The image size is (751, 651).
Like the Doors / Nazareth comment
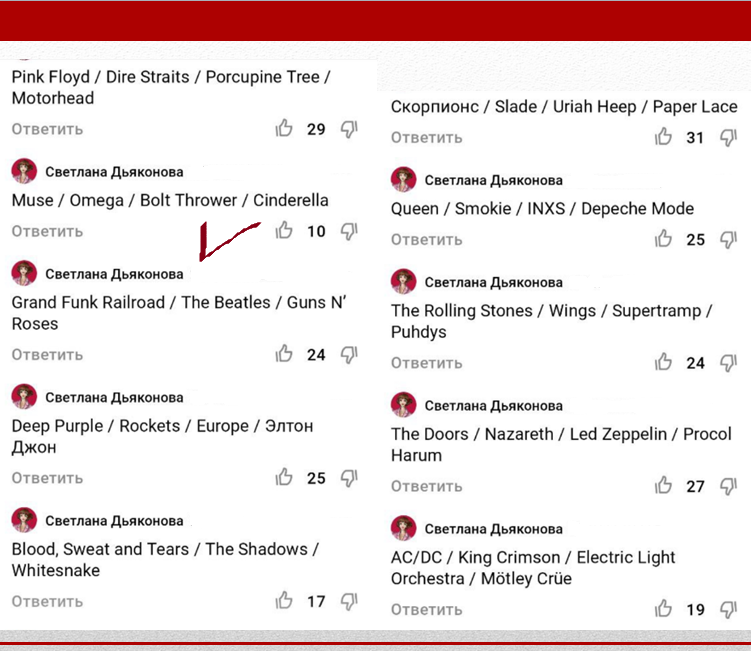tap(663, 485)
